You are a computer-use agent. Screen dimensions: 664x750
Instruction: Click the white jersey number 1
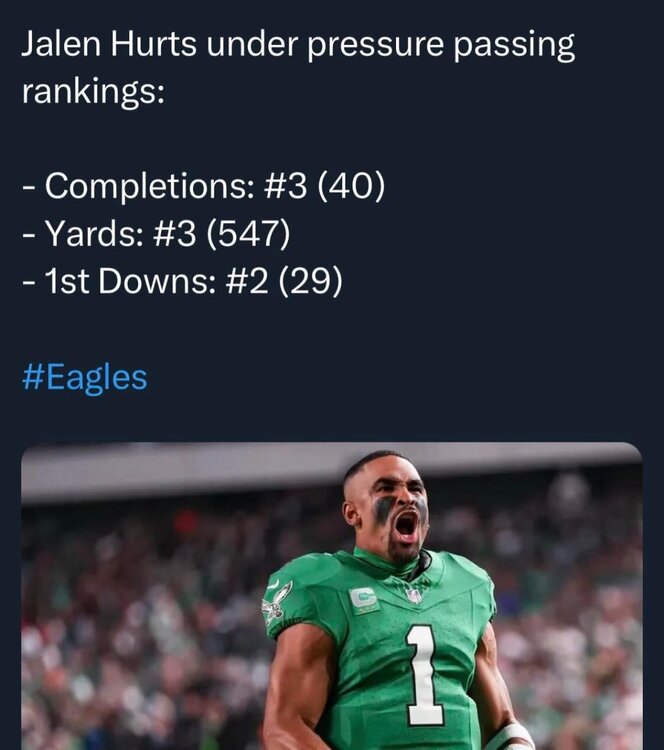point(426,673)
